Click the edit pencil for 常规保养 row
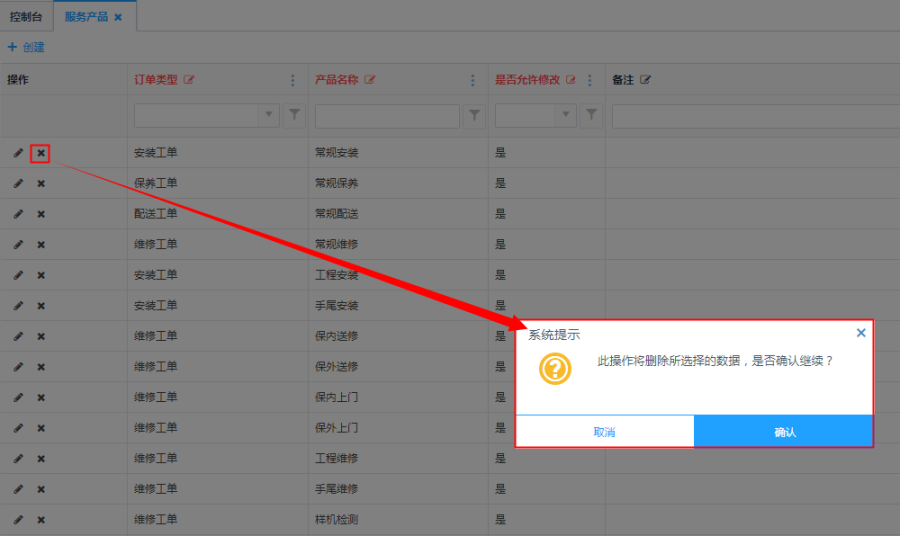This screenshot has height=536, width=900. click(17, 184)
